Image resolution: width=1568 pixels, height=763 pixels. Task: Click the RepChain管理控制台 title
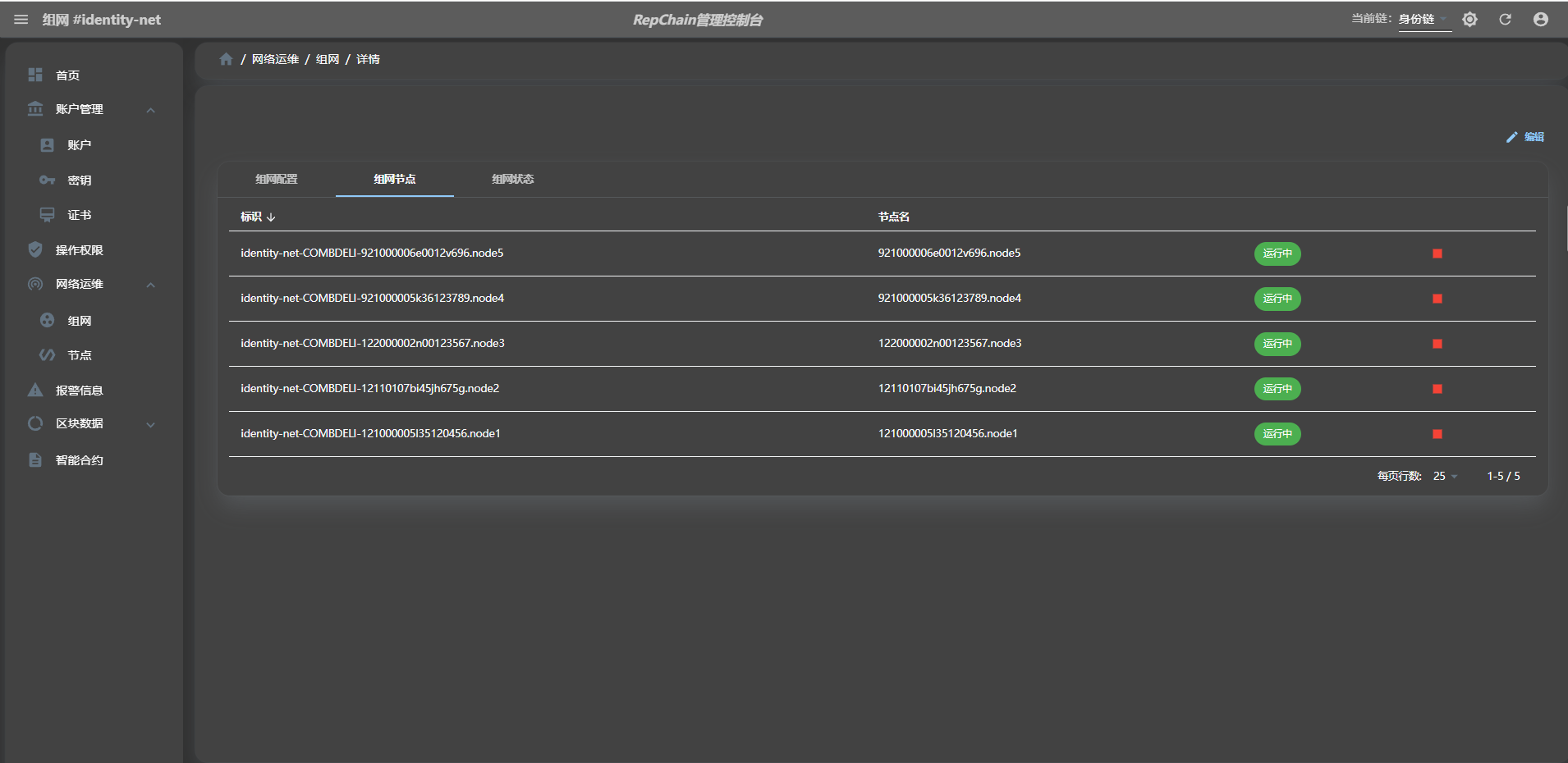[x=698, y=20]
